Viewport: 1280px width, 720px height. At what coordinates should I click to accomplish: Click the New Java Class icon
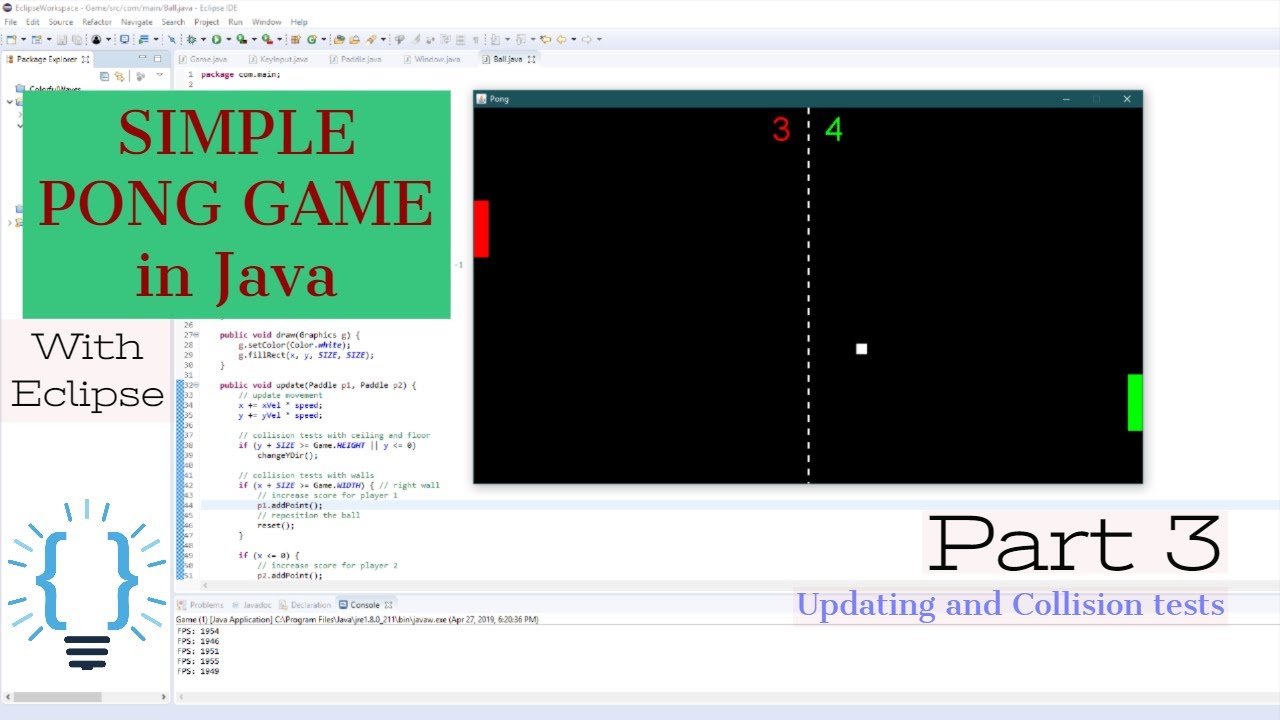[311, 39]
